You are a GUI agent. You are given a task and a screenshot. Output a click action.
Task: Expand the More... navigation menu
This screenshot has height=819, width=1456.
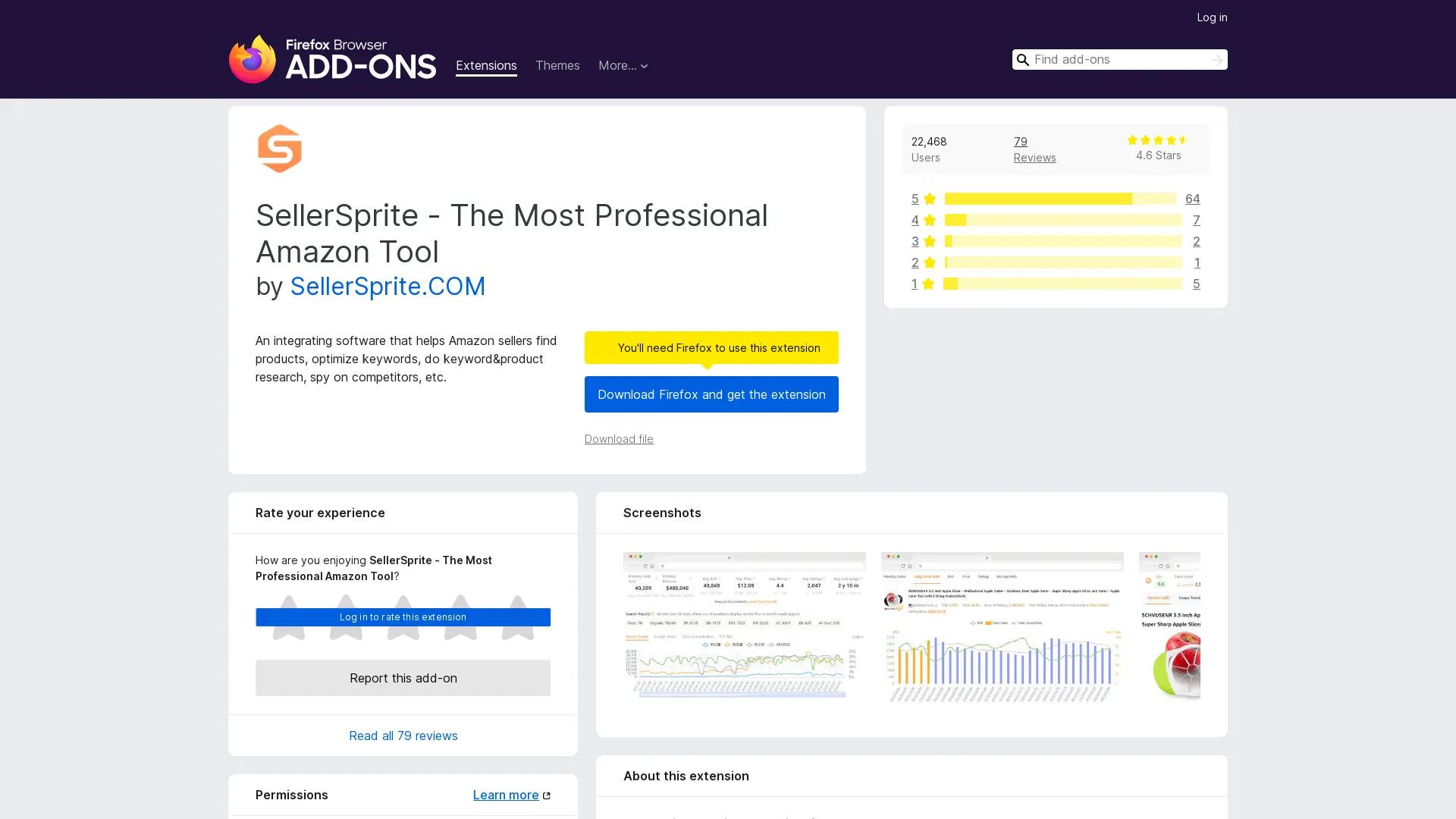coord(623,65)
